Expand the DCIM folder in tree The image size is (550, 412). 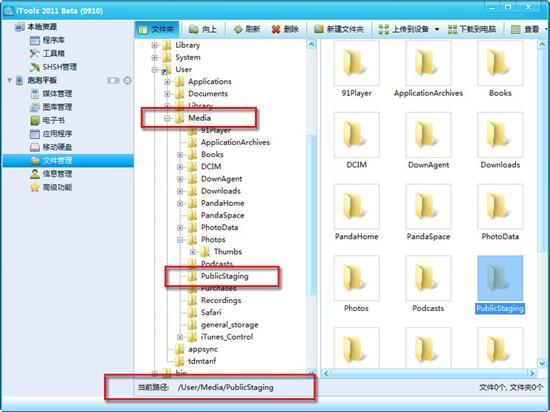(180, 167)
